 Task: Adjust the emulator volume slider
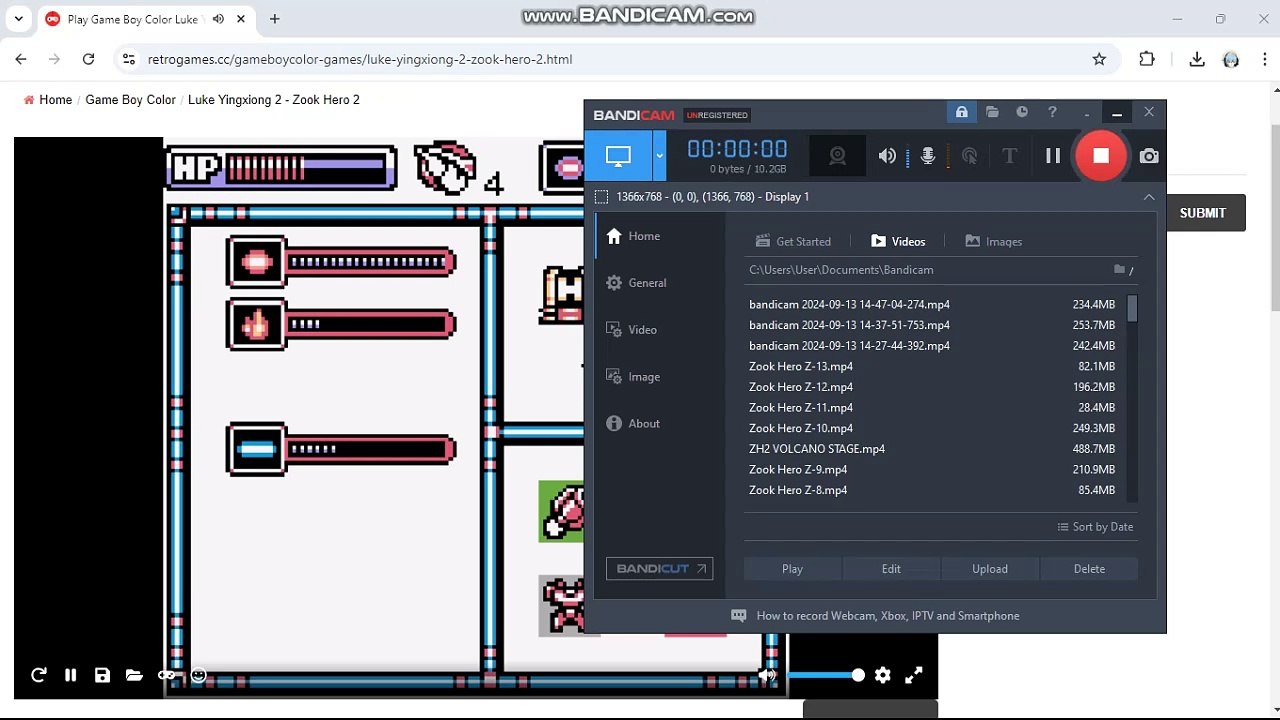825,675
